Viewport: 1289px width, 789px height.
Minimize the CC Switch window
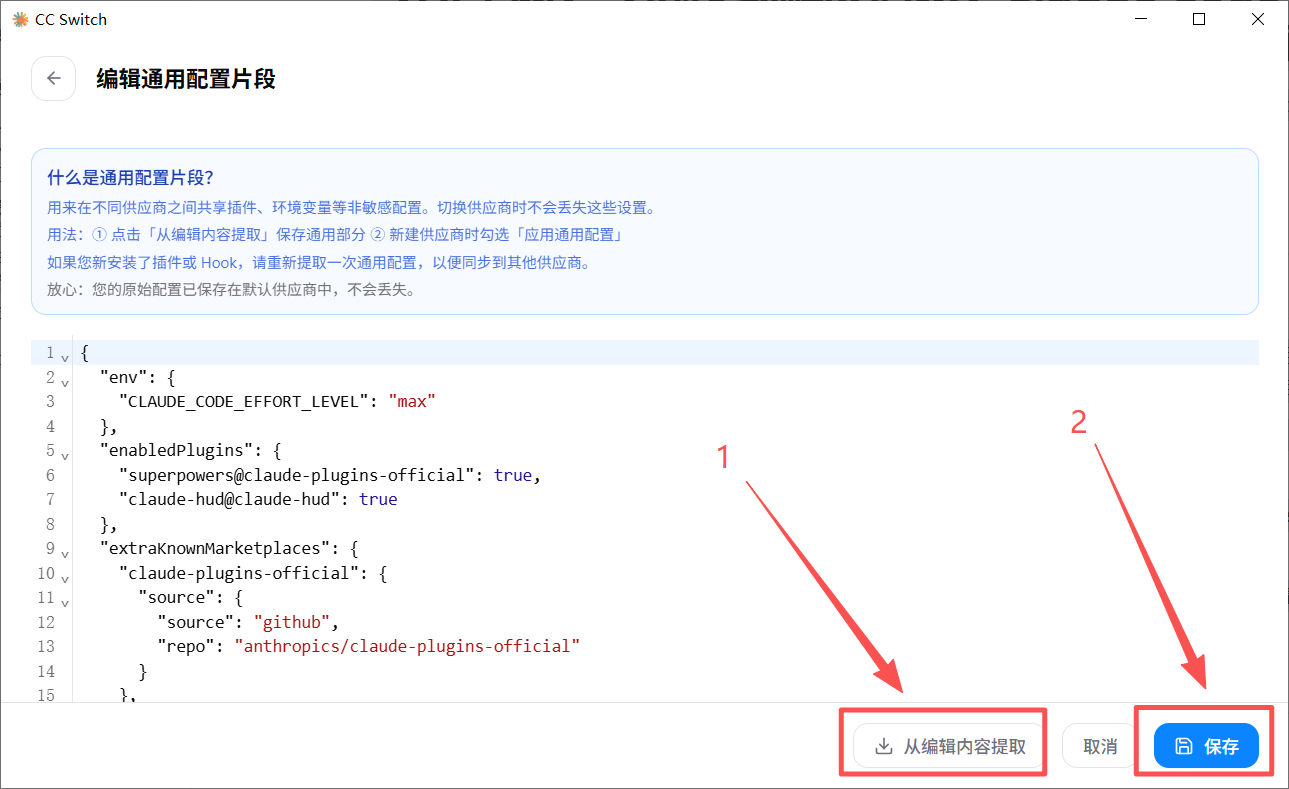pyautogui.click(x=1142, y=20)
